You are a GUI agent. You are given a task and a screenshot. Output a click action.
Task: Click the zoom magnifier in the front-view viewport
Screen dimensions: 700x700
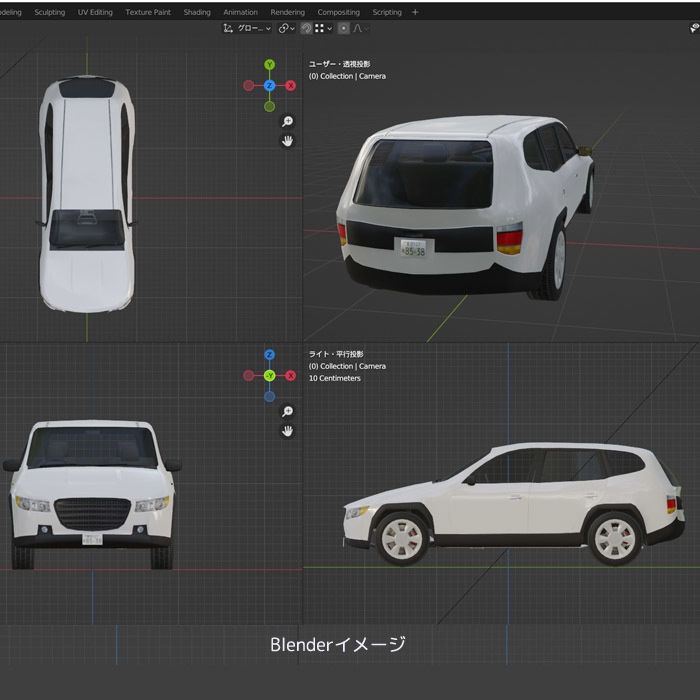288,411
